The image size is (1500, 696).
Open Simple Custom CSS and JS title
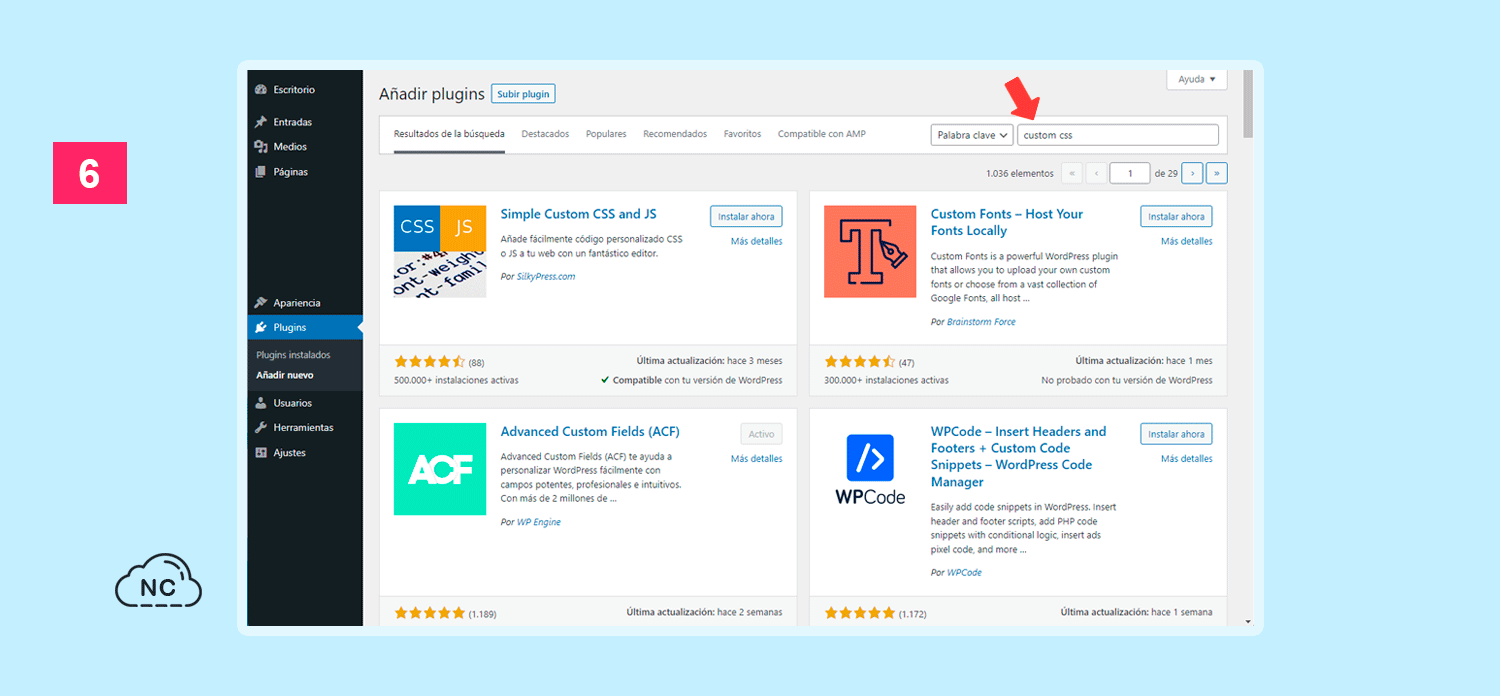click(x=578, y=214)
